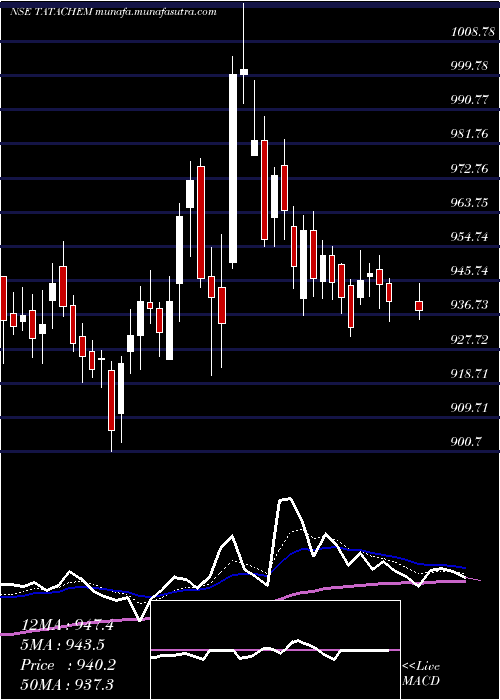Click the last red candlestick on the right

[x=419, y=306]
